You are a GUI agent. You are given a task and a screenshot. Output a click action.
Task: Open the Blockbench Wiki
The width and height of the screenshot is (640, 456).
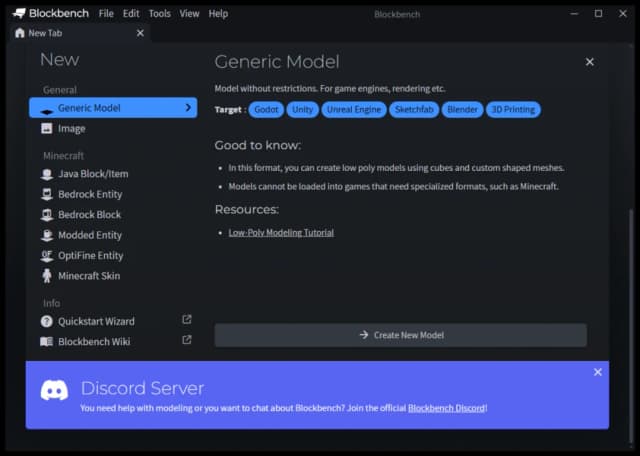point(113,342)
